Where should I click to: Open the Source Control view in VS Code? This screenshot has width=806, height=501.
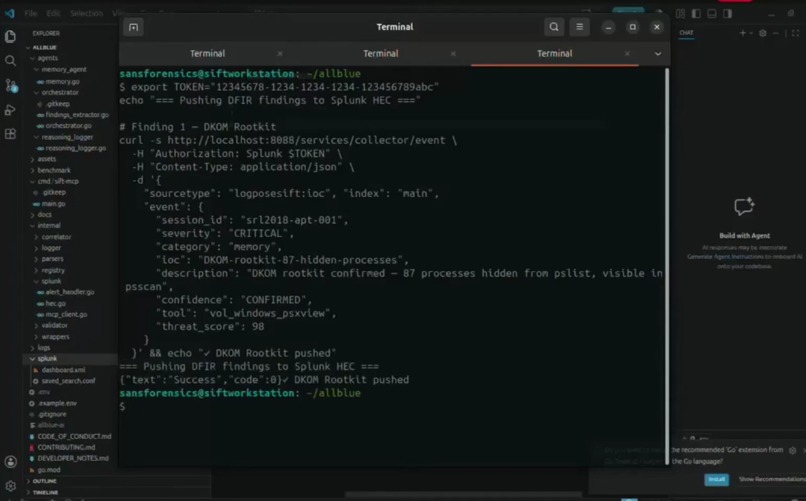point(10,85)
